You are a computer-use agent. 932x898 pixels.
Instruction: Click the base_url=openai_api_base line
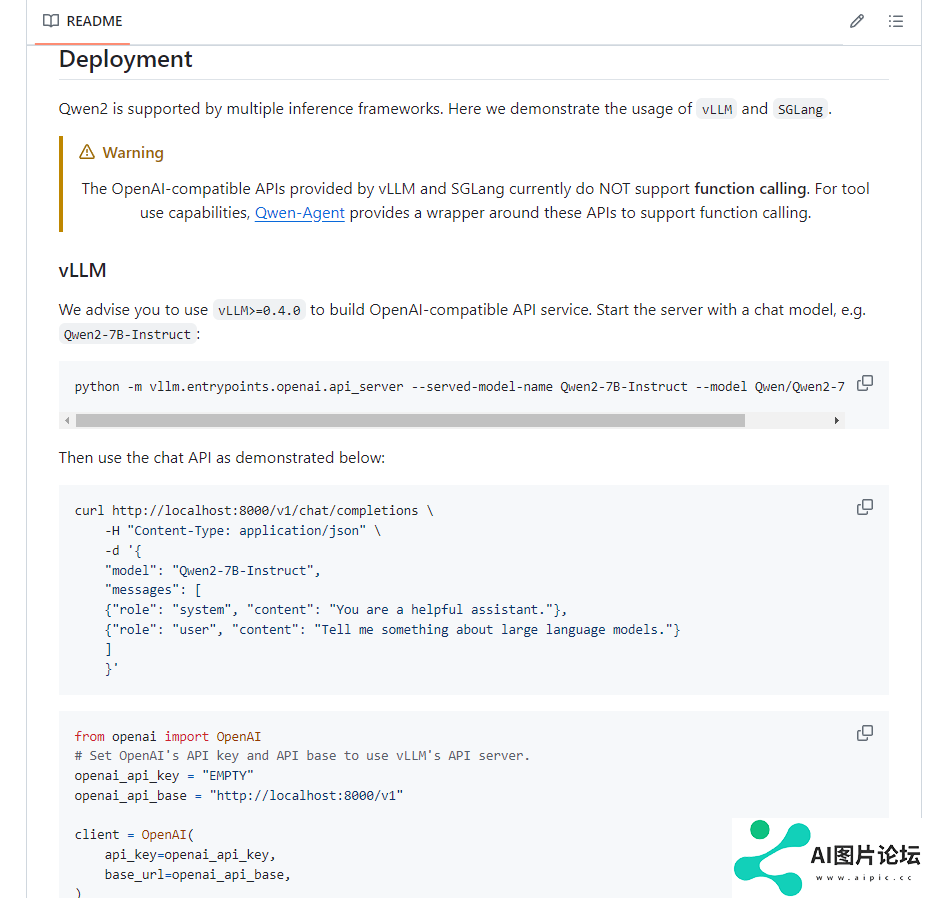click(x=197, y=875)
